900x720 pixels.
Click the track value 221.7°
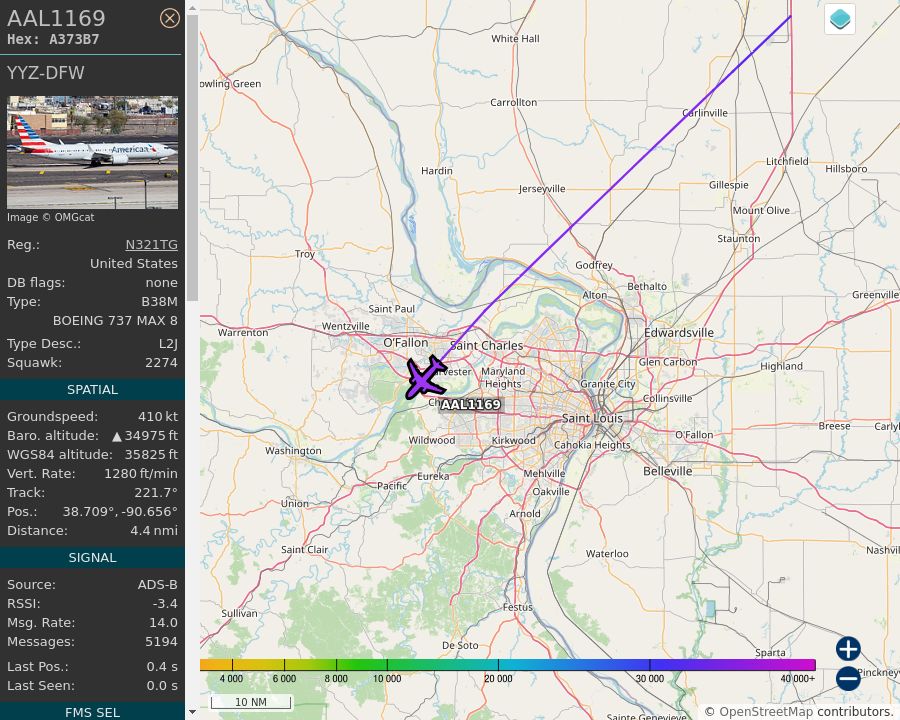(156, 492)
